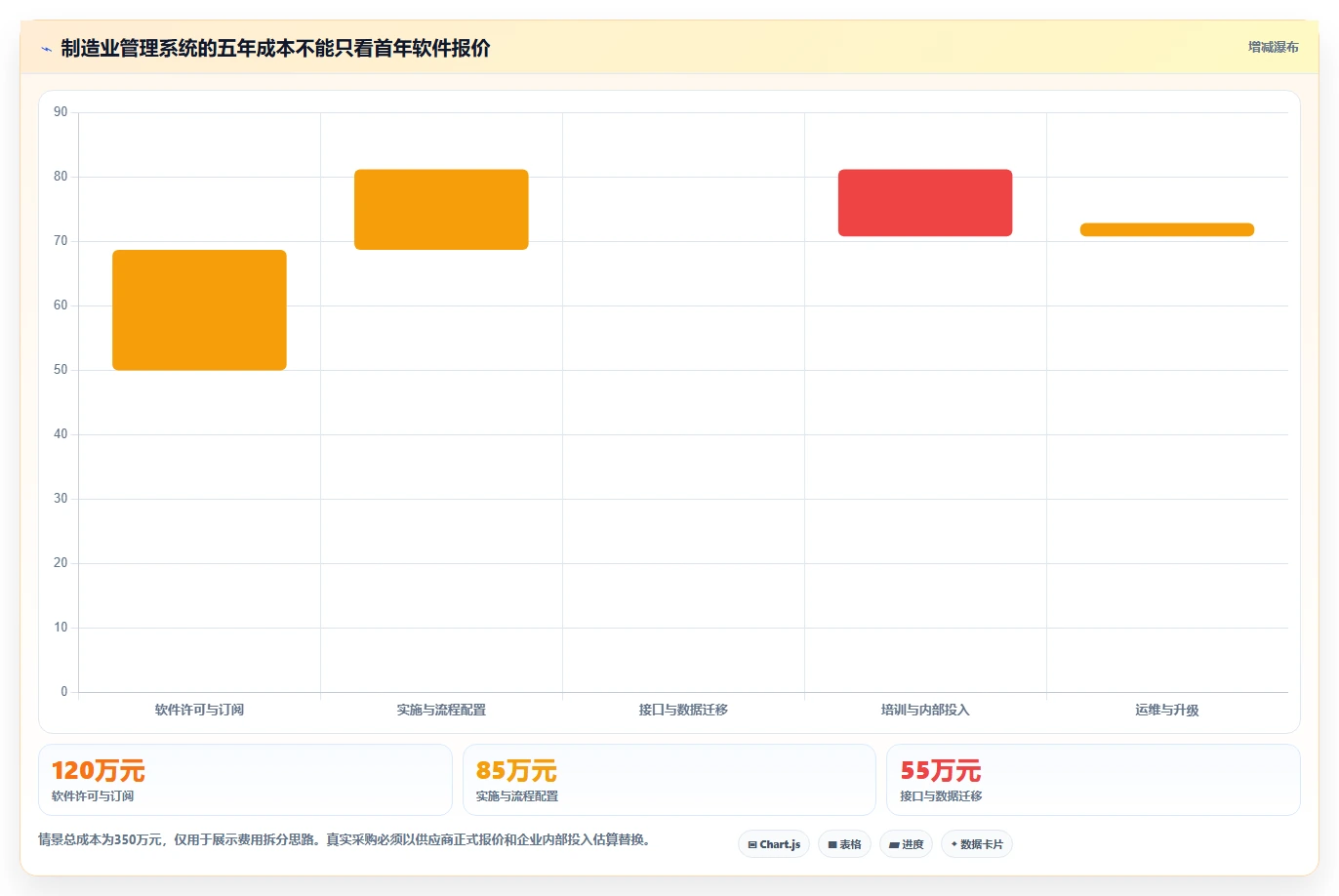Viewport: 1339px width, 896px height.
Task: Click the thin 运维与升级 bar
Action: 1167,230
